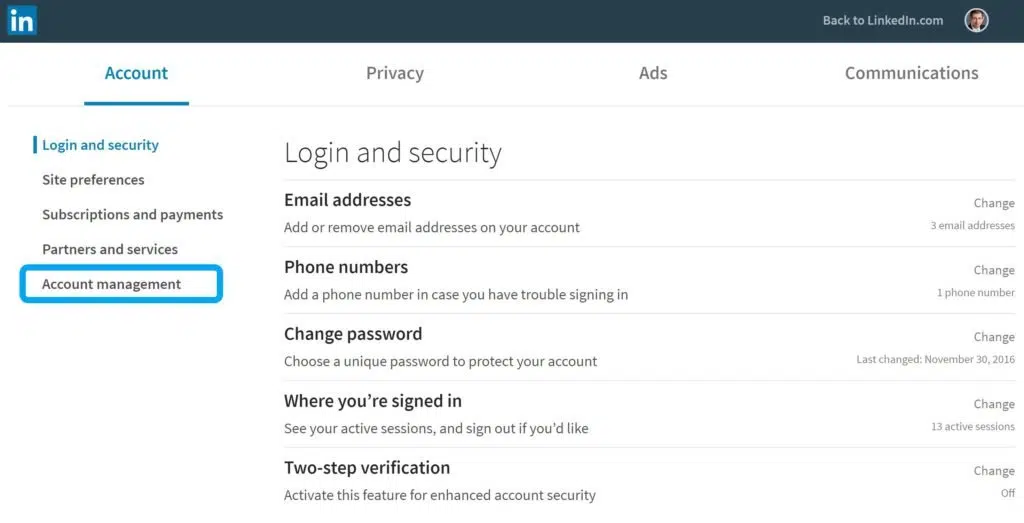Click the Two-step verification heading
This screenshot has width=1024, height=523.
[x=367, y=468]
